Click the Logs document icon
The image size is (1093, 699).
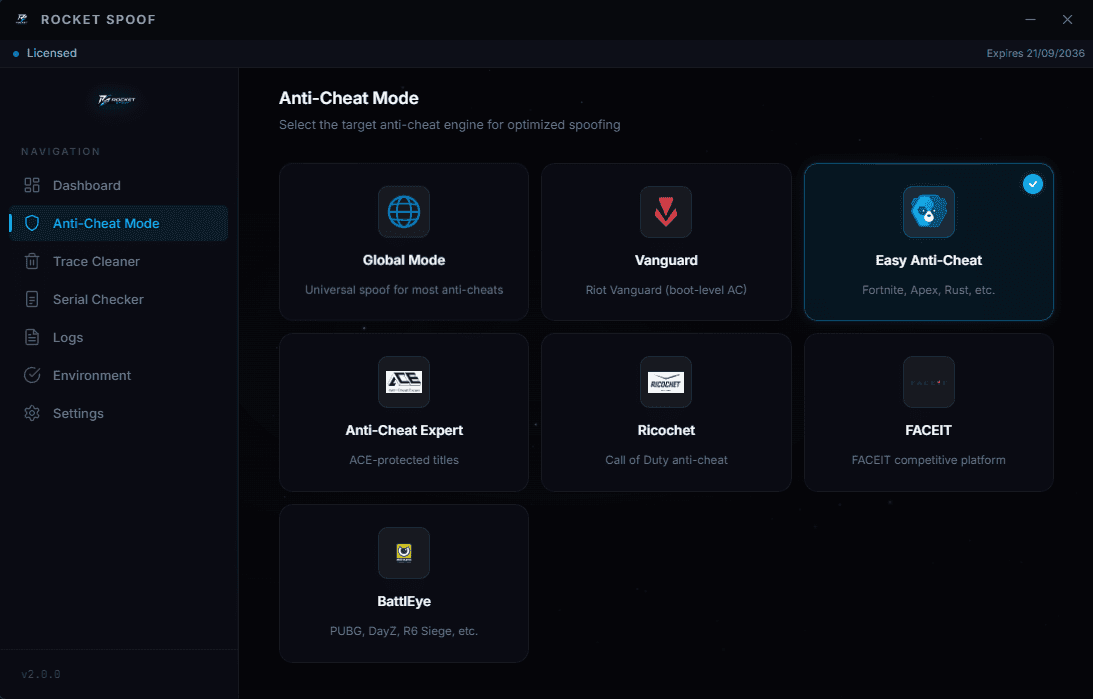pyautogui.click(x=32, y=337)
